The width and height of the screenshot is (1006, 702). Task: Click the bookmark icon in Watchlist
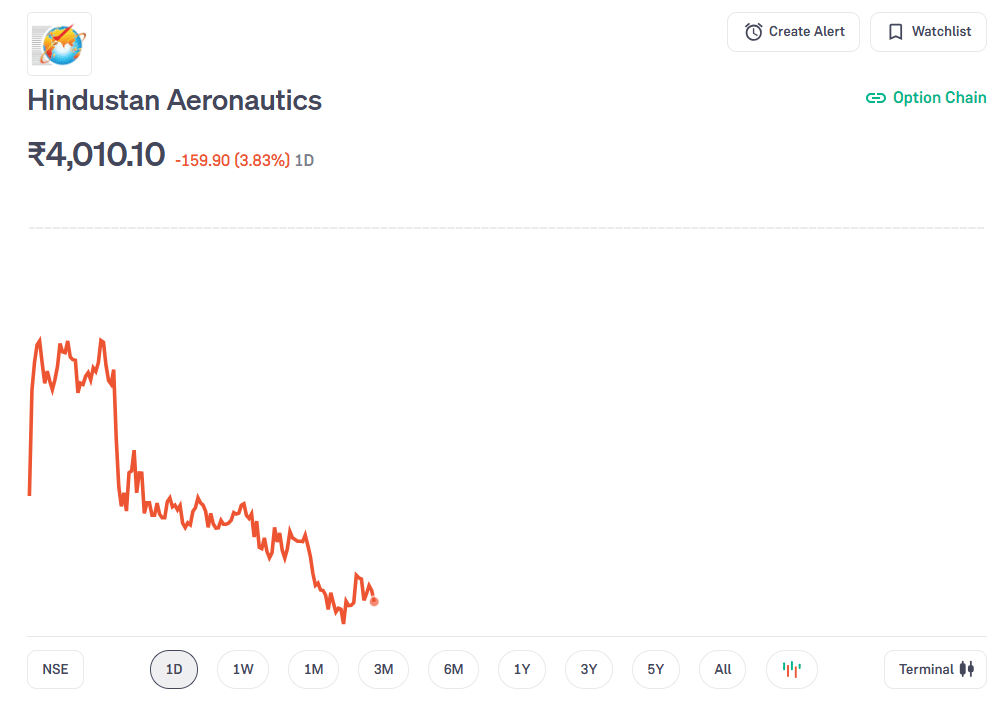[896, 32]
